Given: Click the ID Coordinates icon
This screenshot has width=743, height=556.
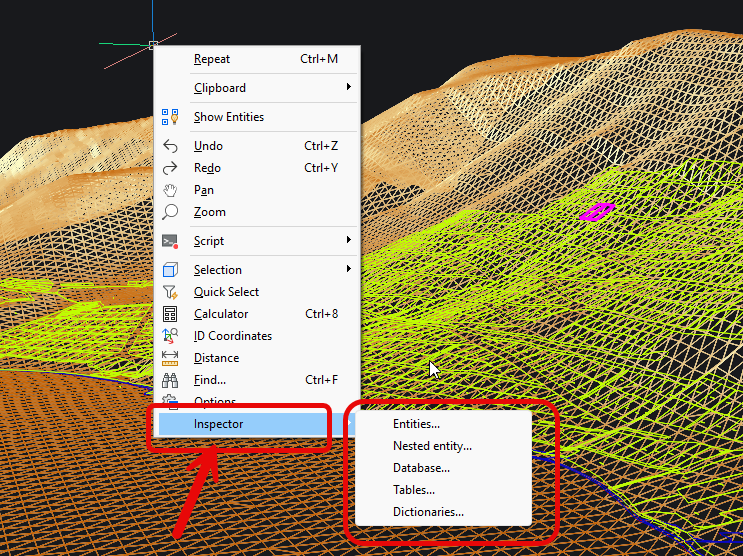Looking at the screenshot, I should [x=170, y=336].
